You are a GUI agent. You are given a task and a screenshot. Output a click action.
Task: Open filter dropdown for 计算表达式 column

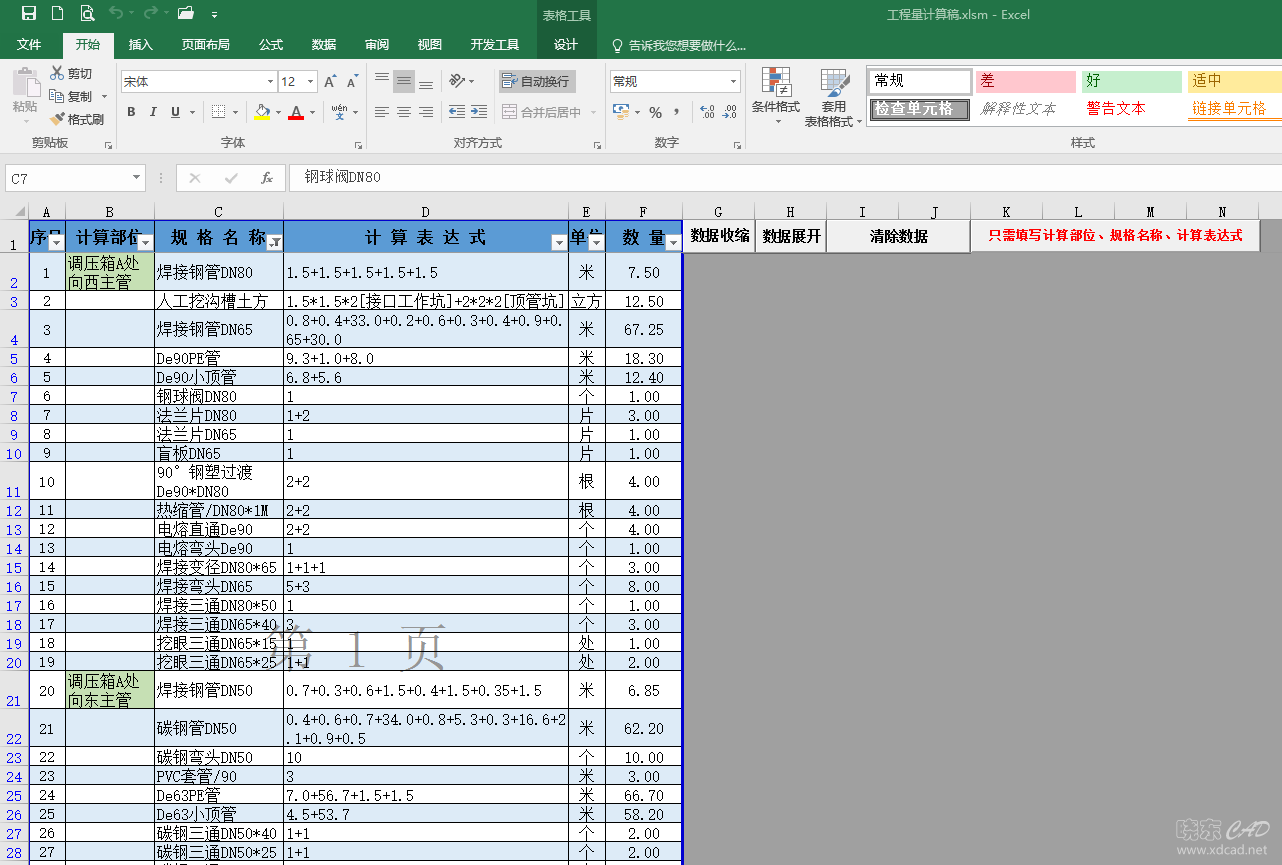[559, 243]
